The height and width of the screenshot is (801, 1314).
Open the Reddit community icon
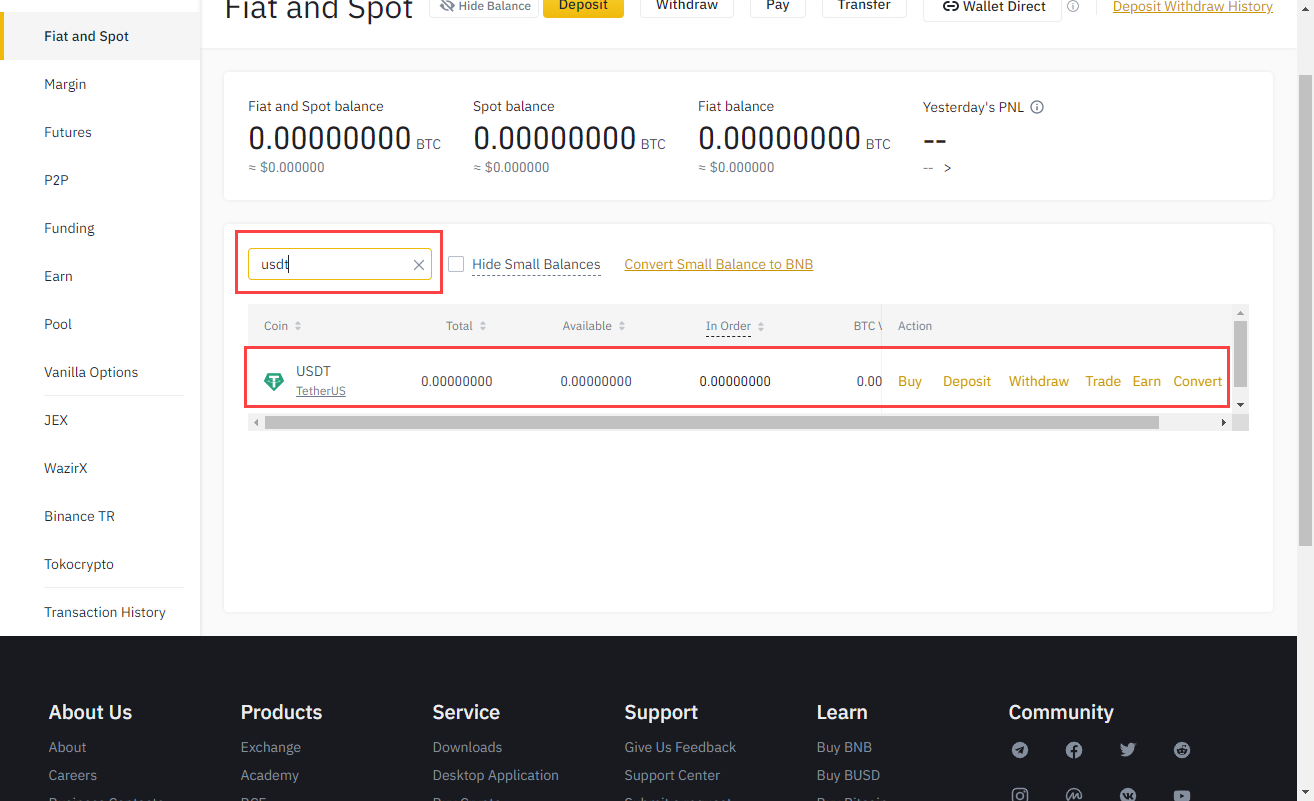(x=1182, y=750)
